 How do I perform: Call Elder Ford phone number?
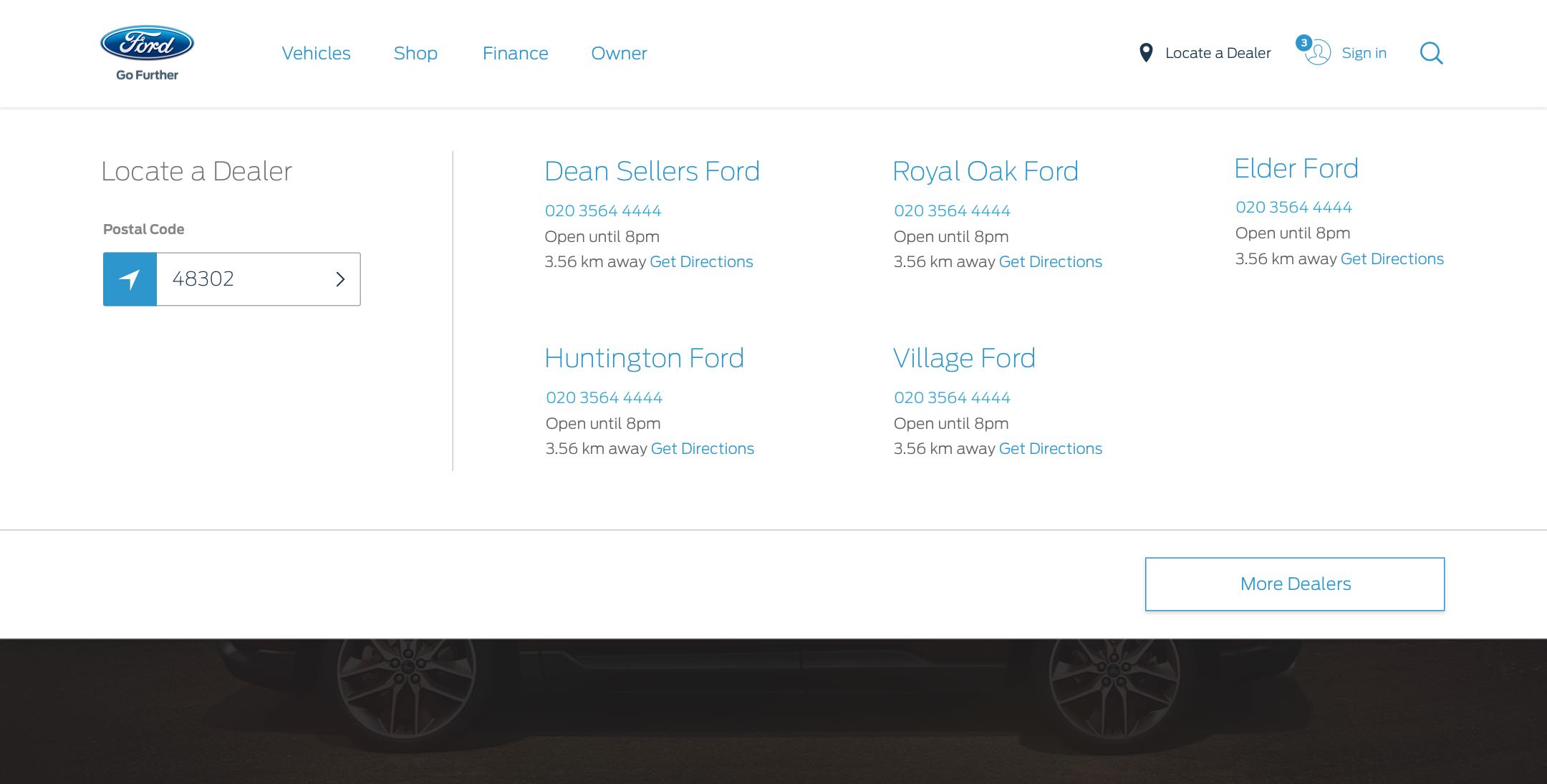(x=1293, y=207)
